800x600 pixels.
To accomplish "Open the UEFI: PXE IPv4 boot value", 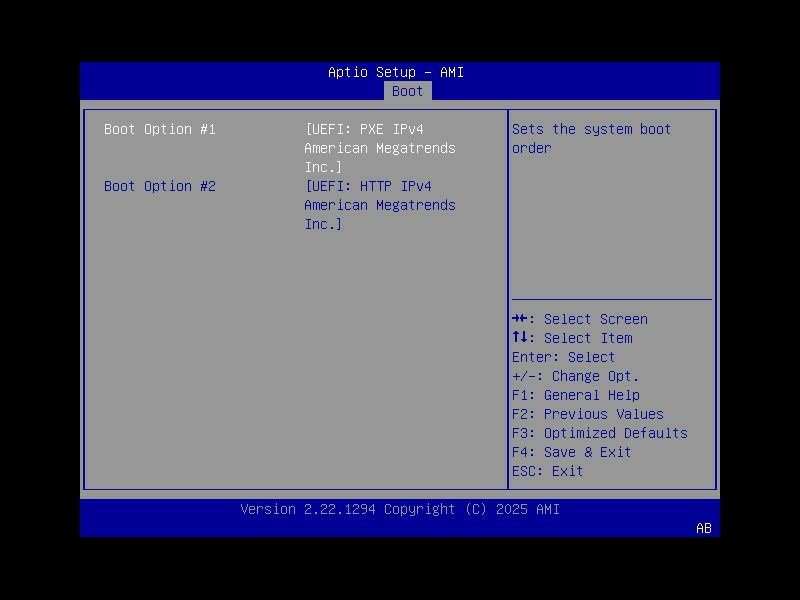I will 380,148.
